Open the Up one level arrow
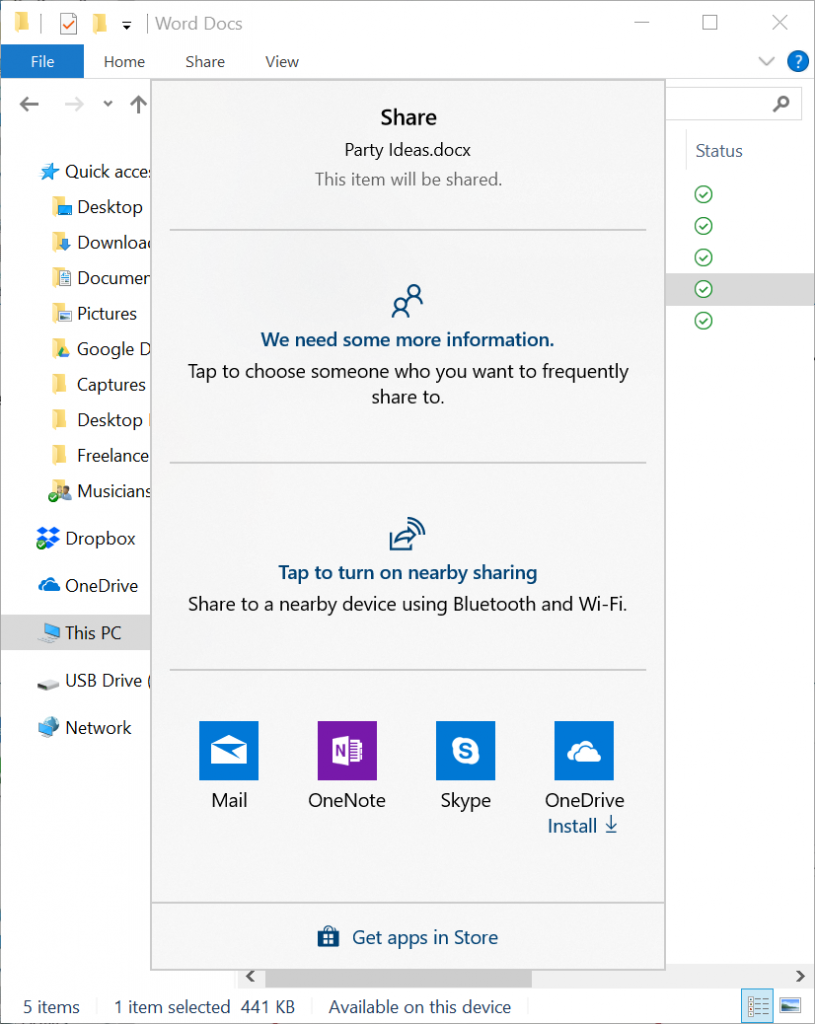 (138, 103)
